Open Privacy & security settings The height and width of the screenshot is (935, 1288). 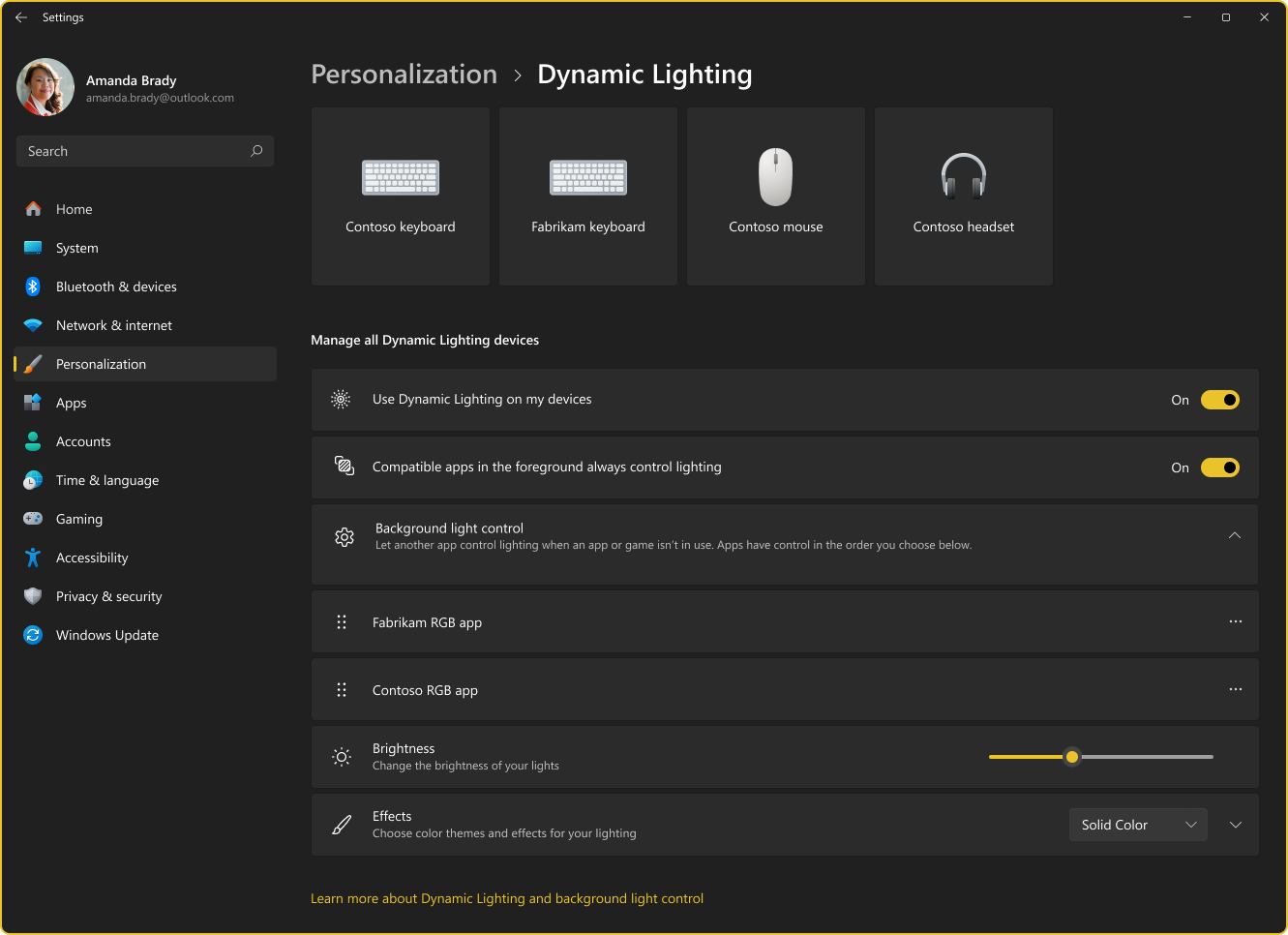click(109, 596)
